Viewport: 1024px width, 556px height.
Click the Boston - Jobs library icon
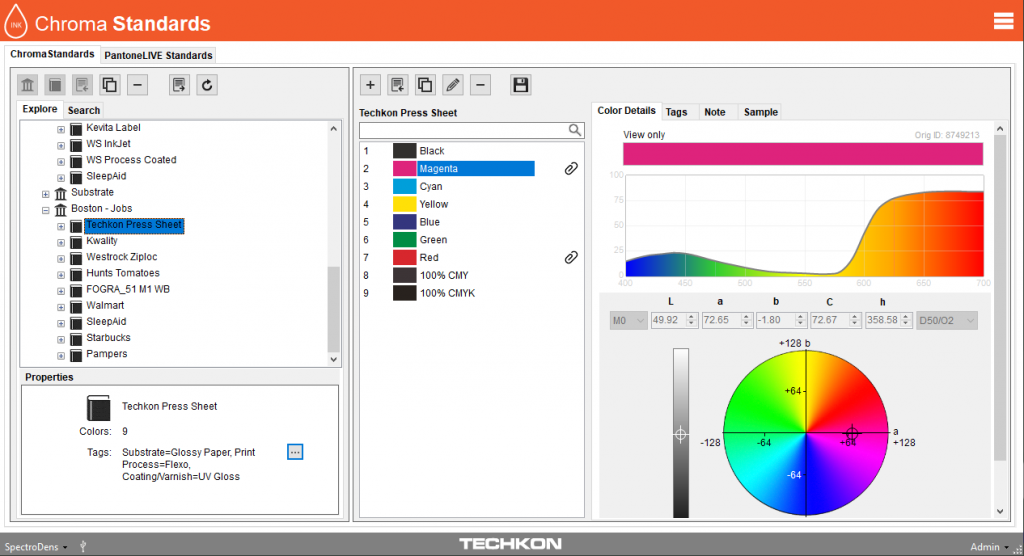61,209
